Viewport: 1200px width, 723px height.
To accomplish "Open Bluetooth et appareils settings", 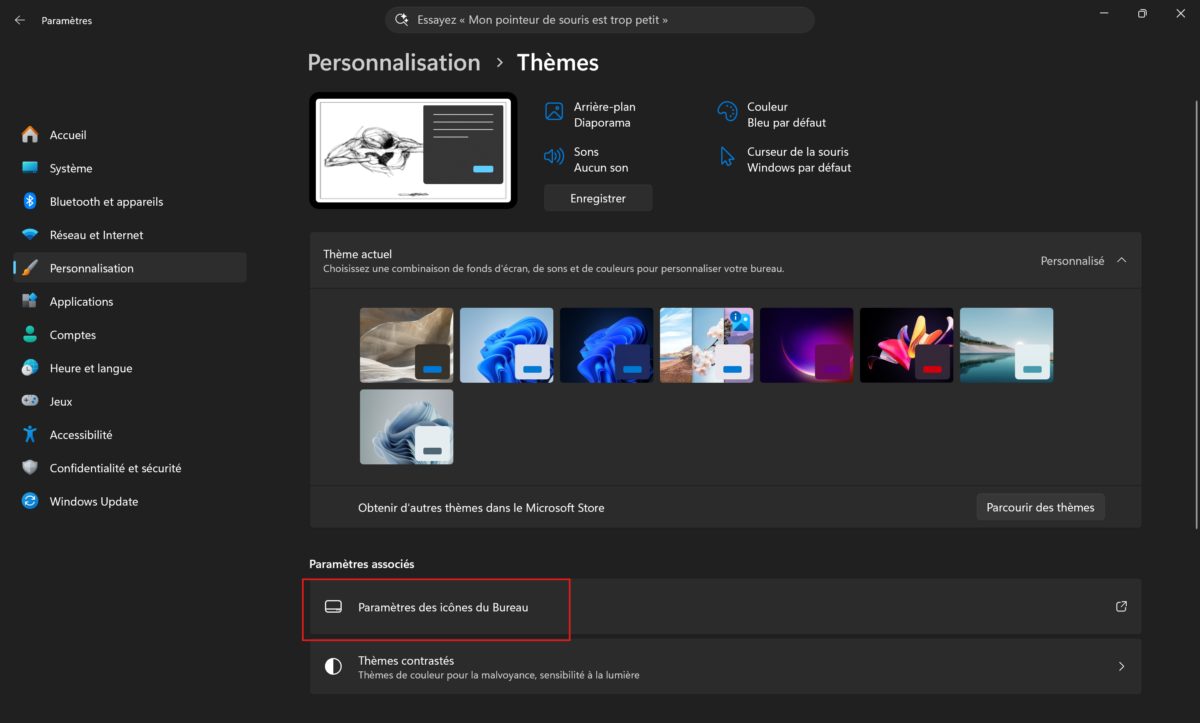I will point(130,201).
